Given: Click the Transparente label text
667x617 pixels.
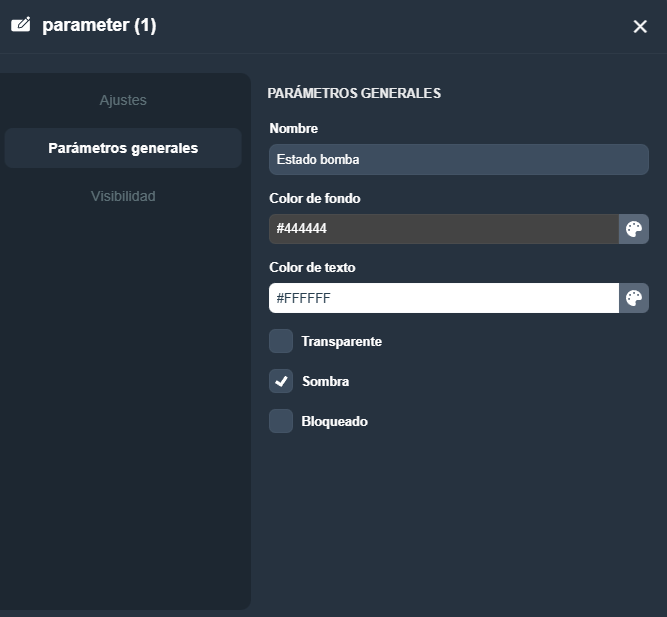Looking at the screenshot, I should tap(341, 341).
